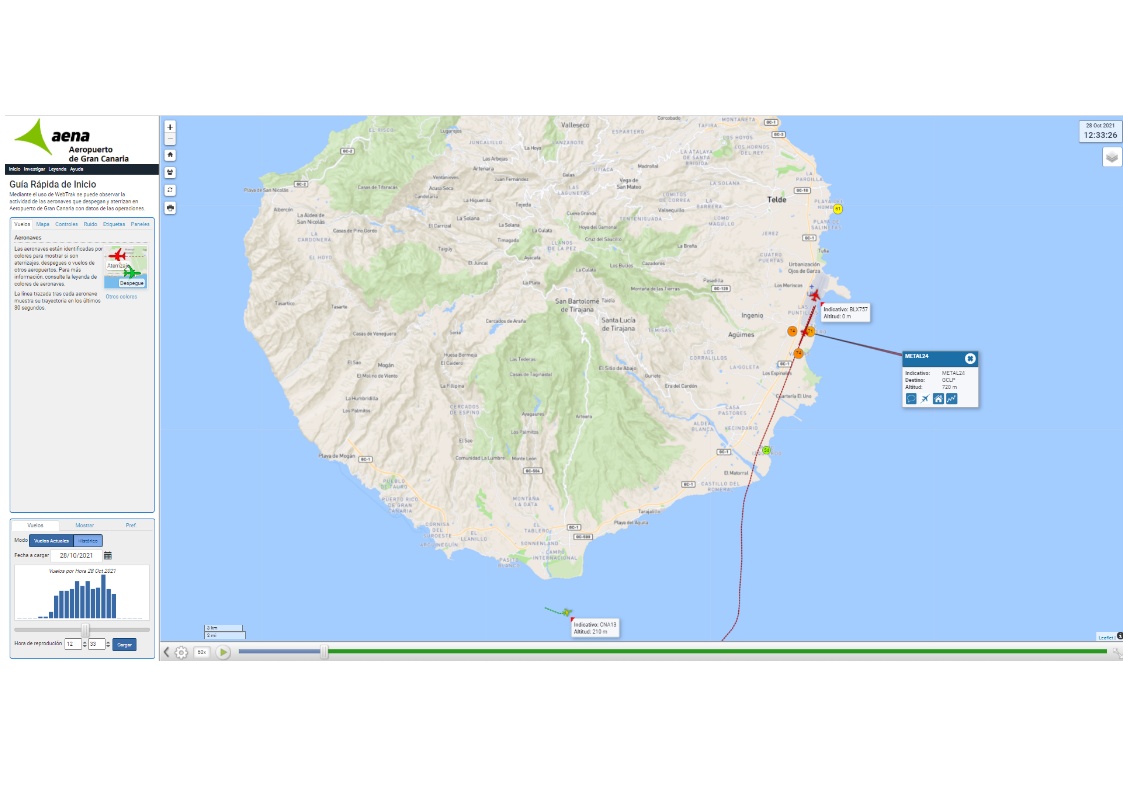Open playback settings gear icon
Image resolution: width=1123 pixels, height=794 pixels.
coord(182,652)
